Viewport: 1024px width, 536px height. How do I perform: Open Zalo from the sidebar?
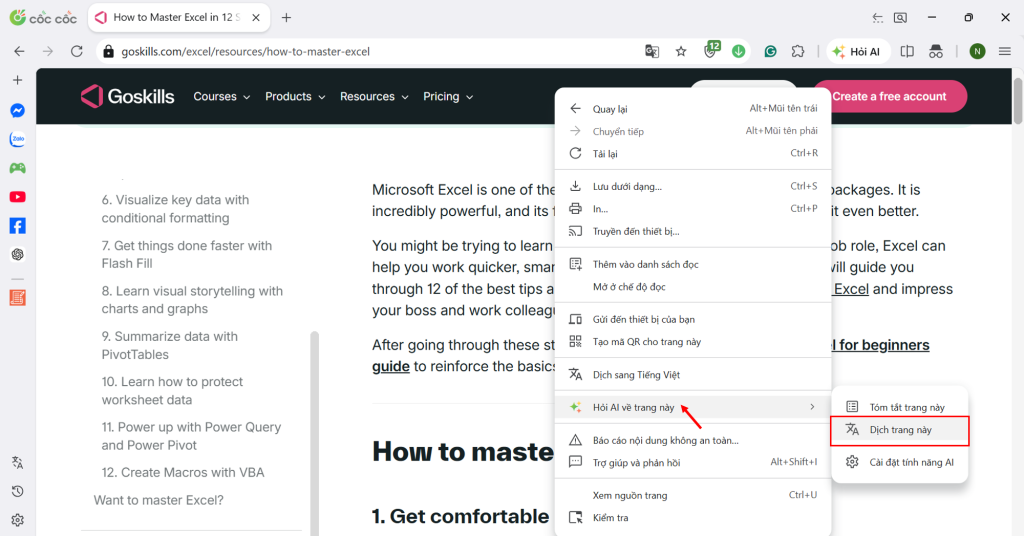pos(18,139)
